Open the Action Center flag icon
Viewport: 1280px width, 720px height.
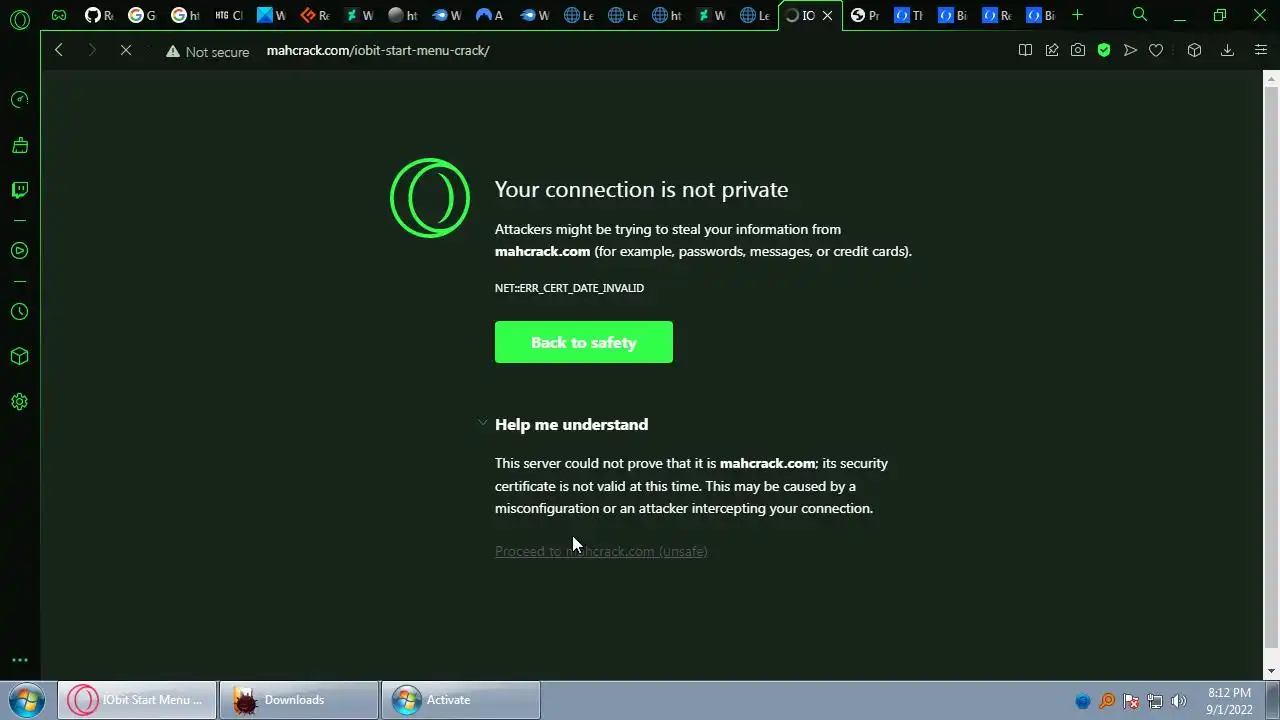click(1131, 701)
